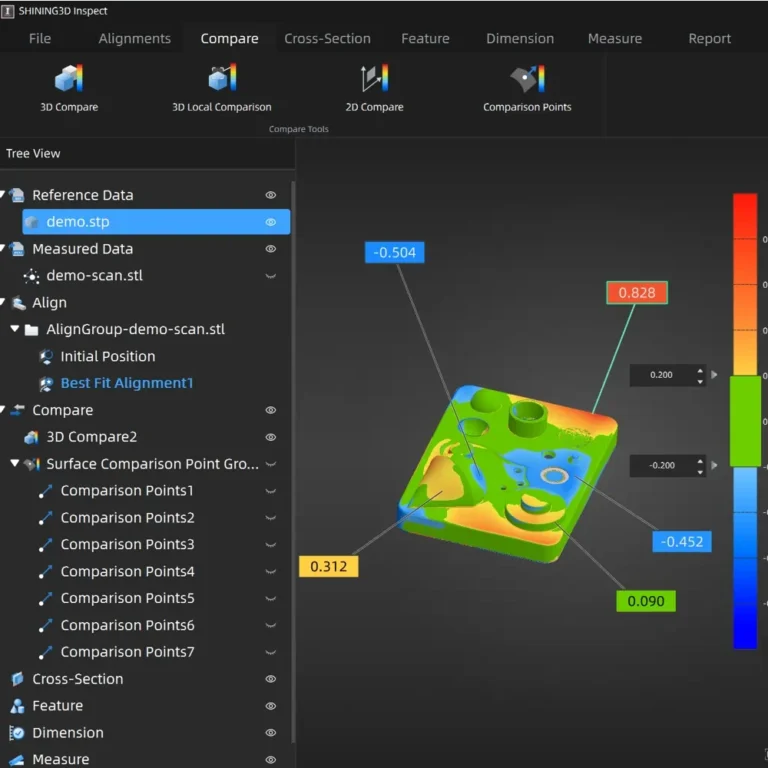The height and width of the screenshot is (768, 768).
Task: Collapse the Reference Data node
Action: [x=2, y=194]
